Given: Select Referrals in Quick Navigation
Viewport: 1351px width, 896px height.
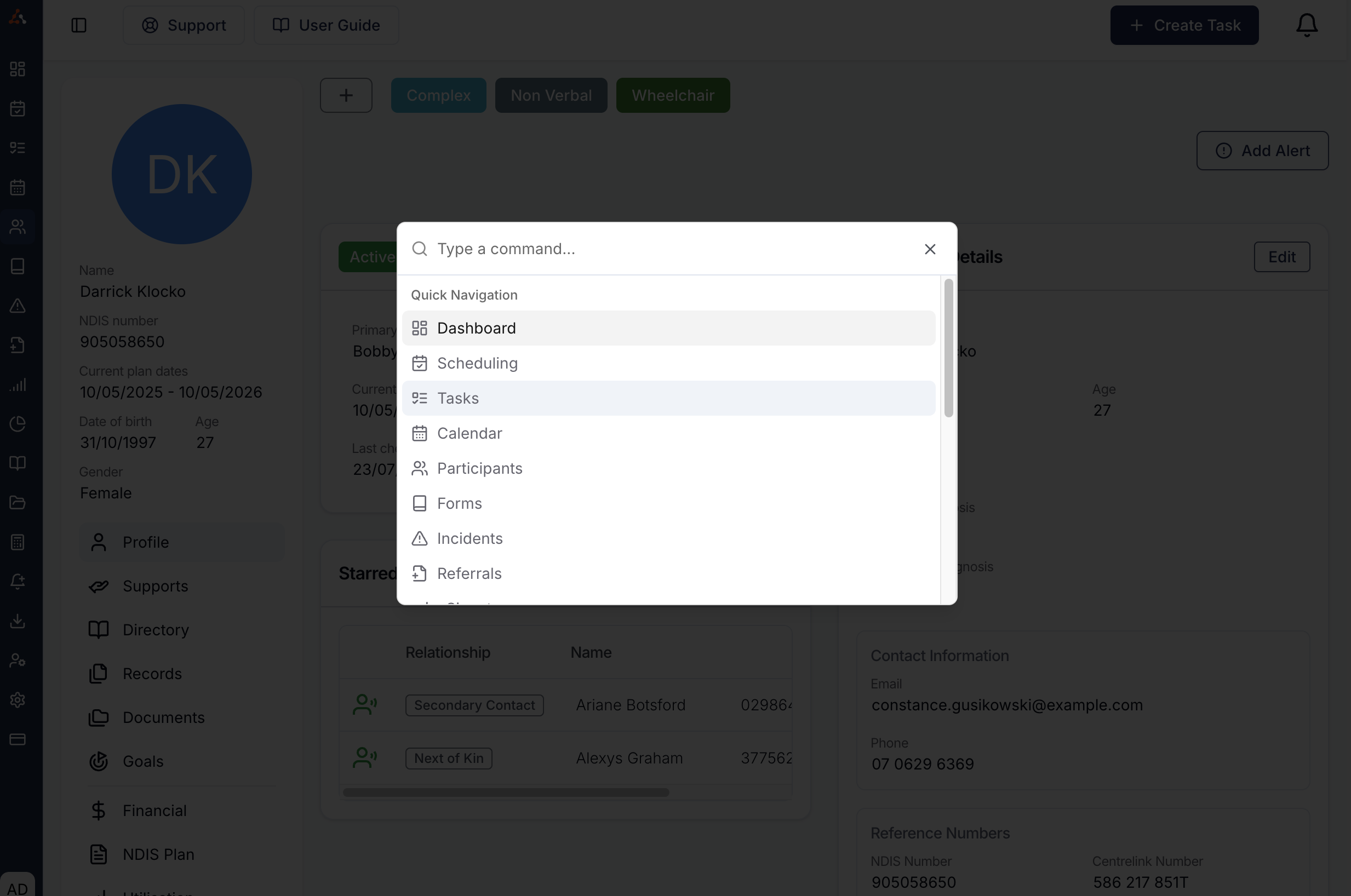Looking at the screenshot, I should coord(668,574).
